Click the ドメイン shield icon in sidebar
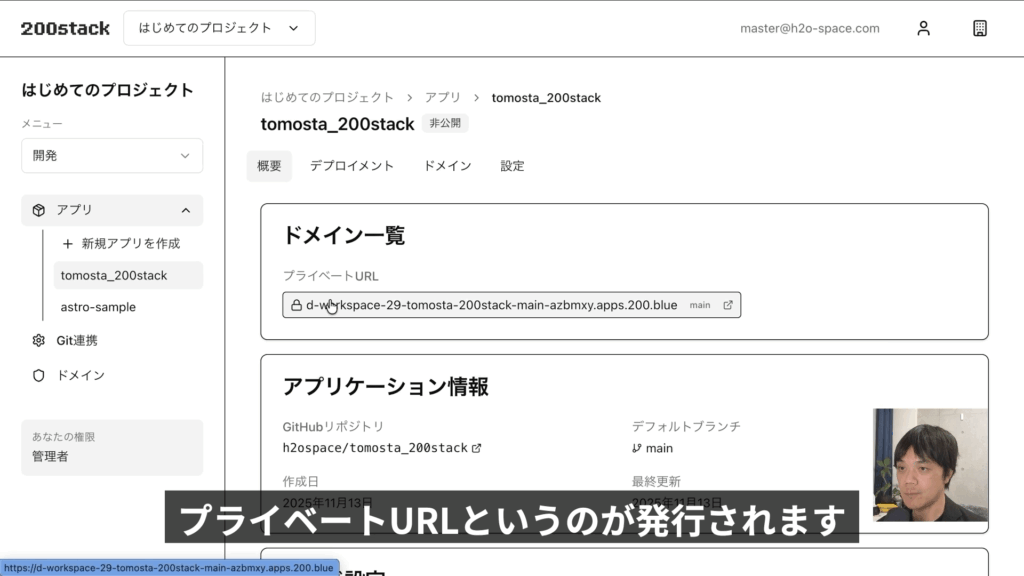Viewport: 1024px width, 576px height. (x=39, y=375)
